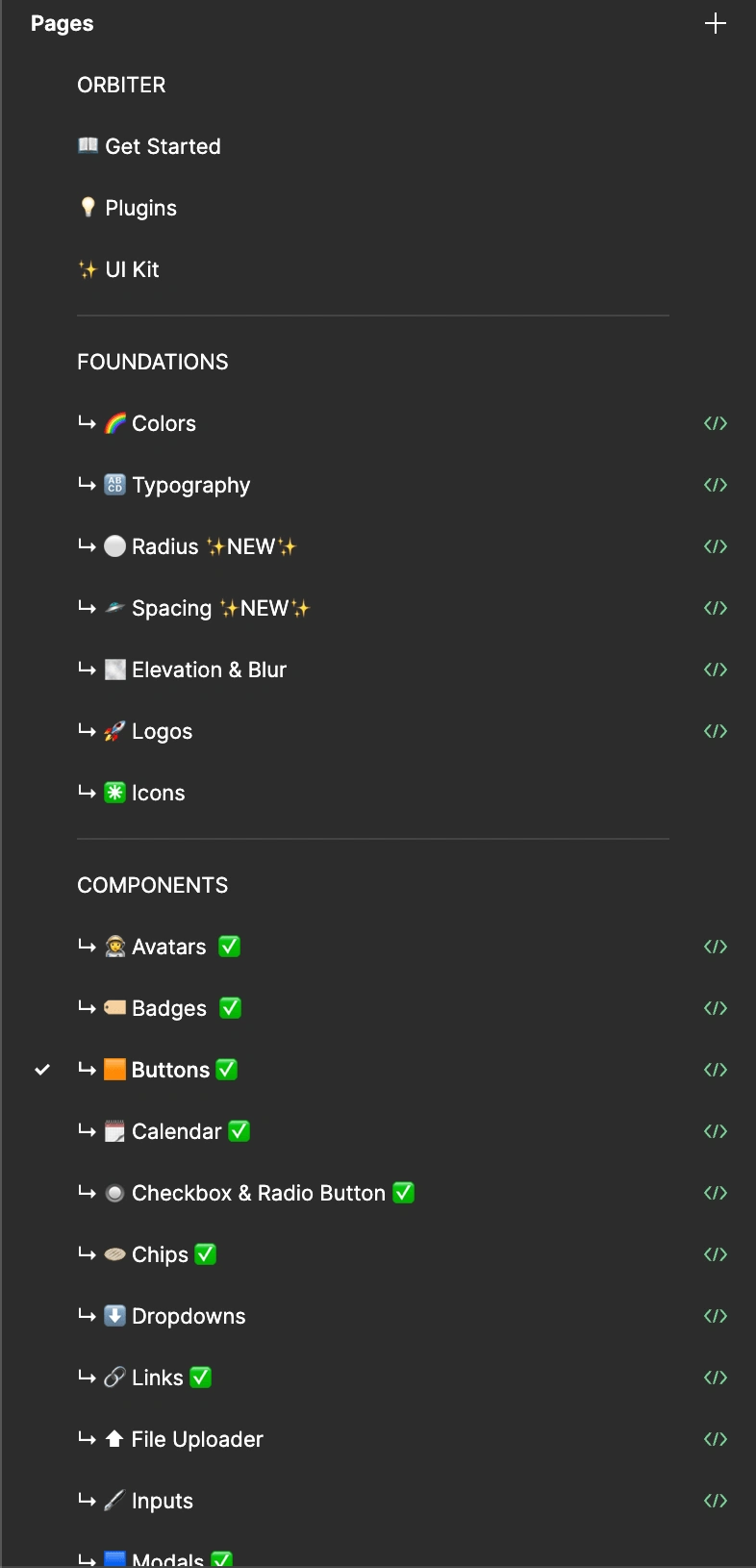Open the Get Started page
This screenshot has width=756, height=1568.
[x=163, y=146]
